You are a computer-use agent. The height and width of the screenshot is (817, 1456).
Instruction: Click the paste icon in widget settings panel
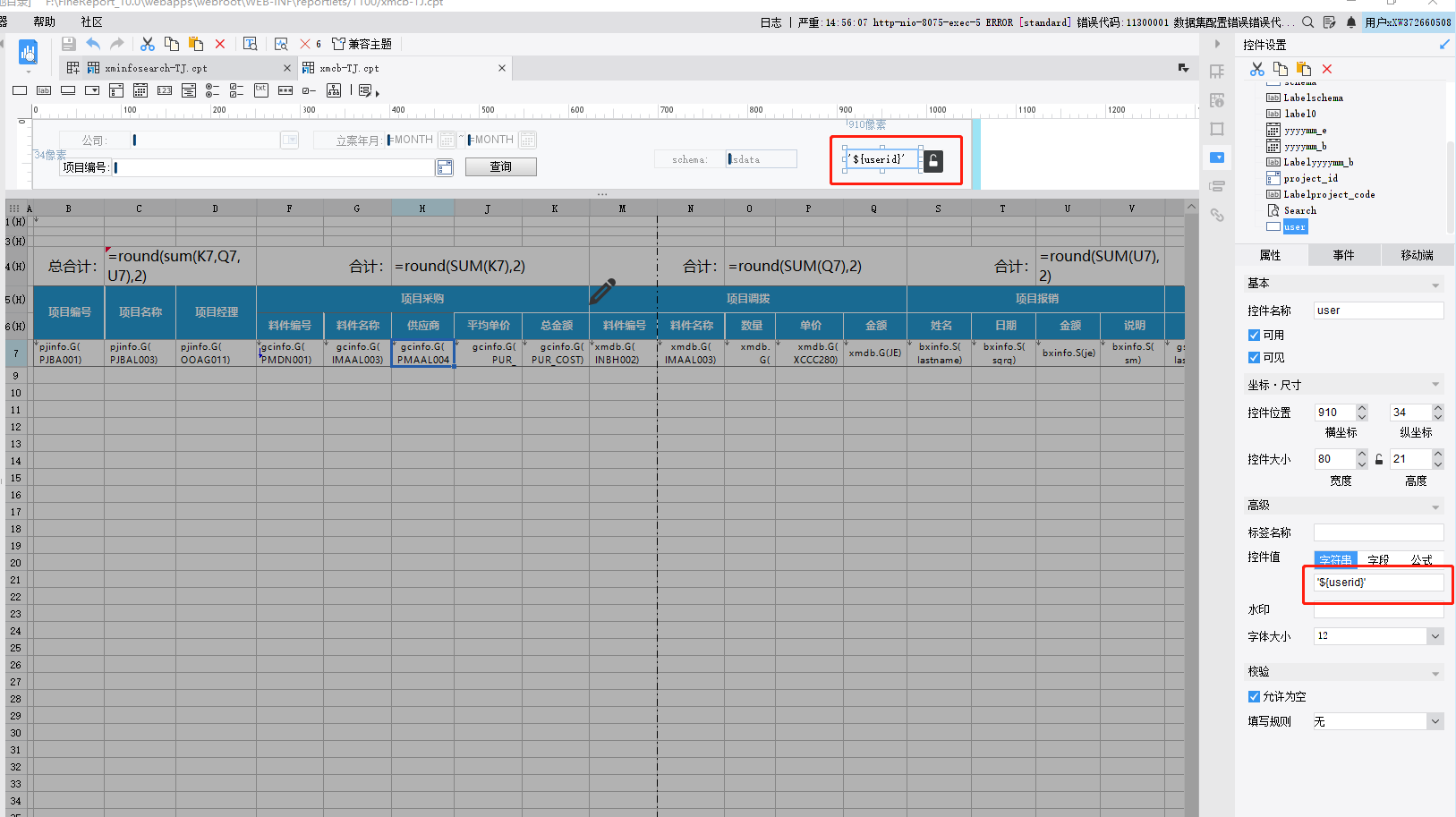(x=1304, y=69)
